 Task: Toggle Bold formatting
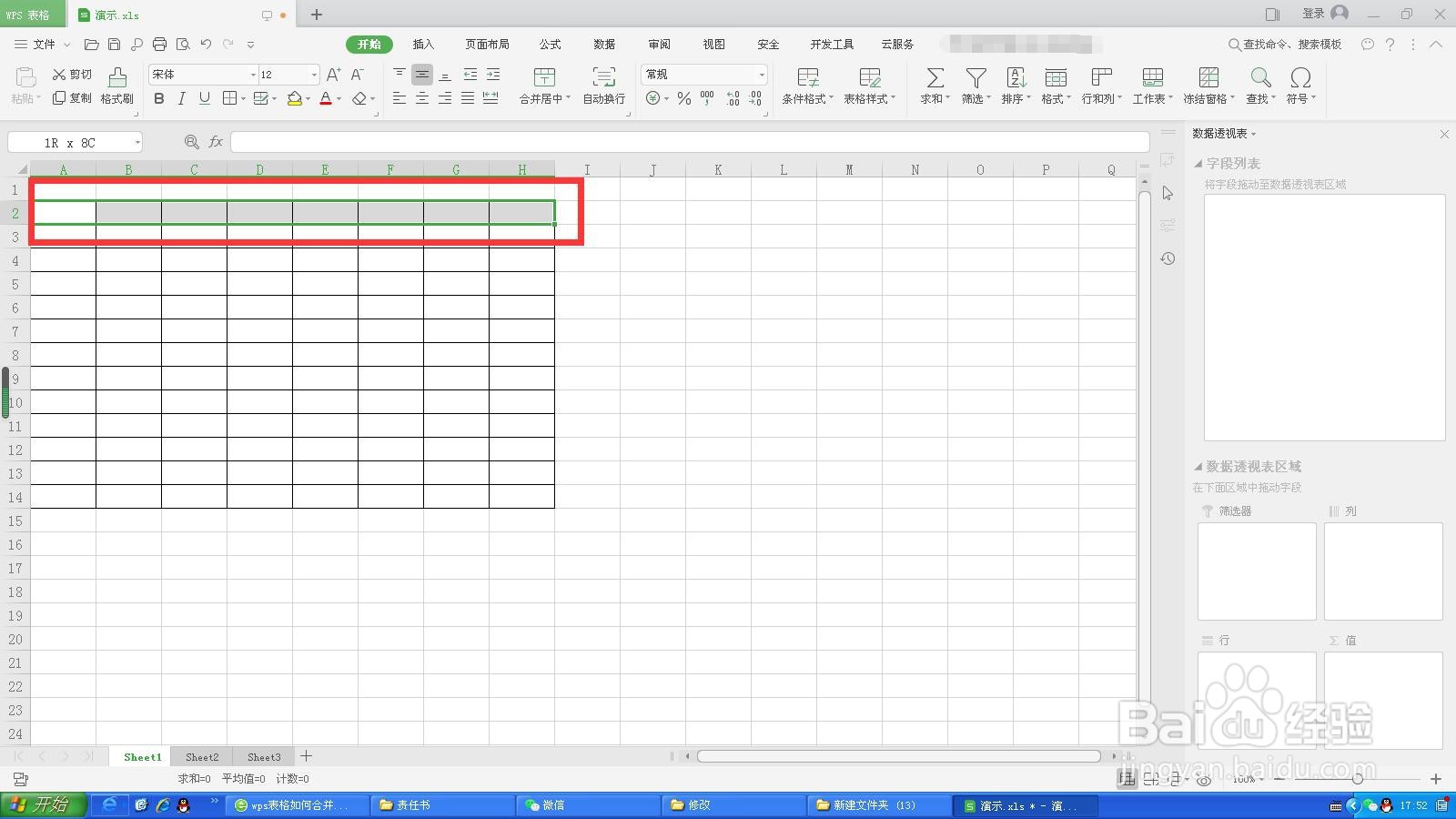tap(159, 98)
